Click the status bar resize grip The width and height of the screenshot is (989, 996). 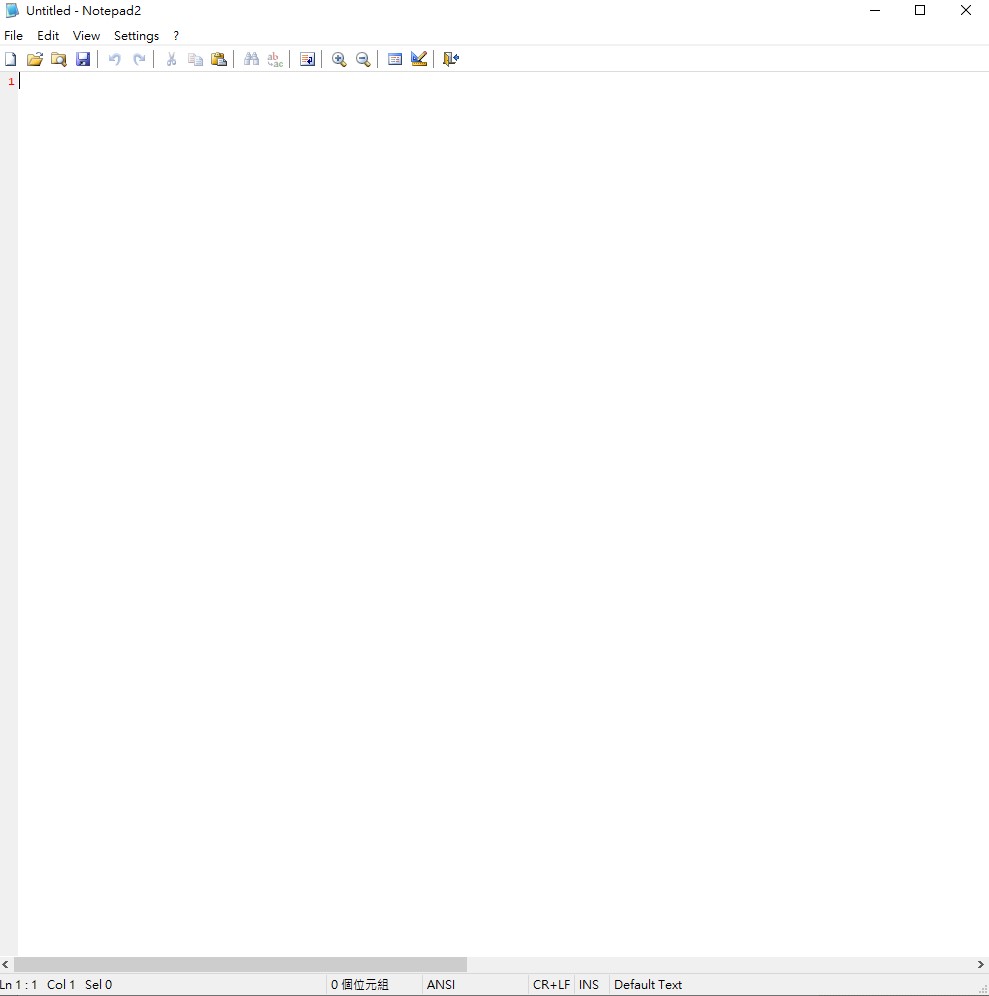tap(983, 990)
